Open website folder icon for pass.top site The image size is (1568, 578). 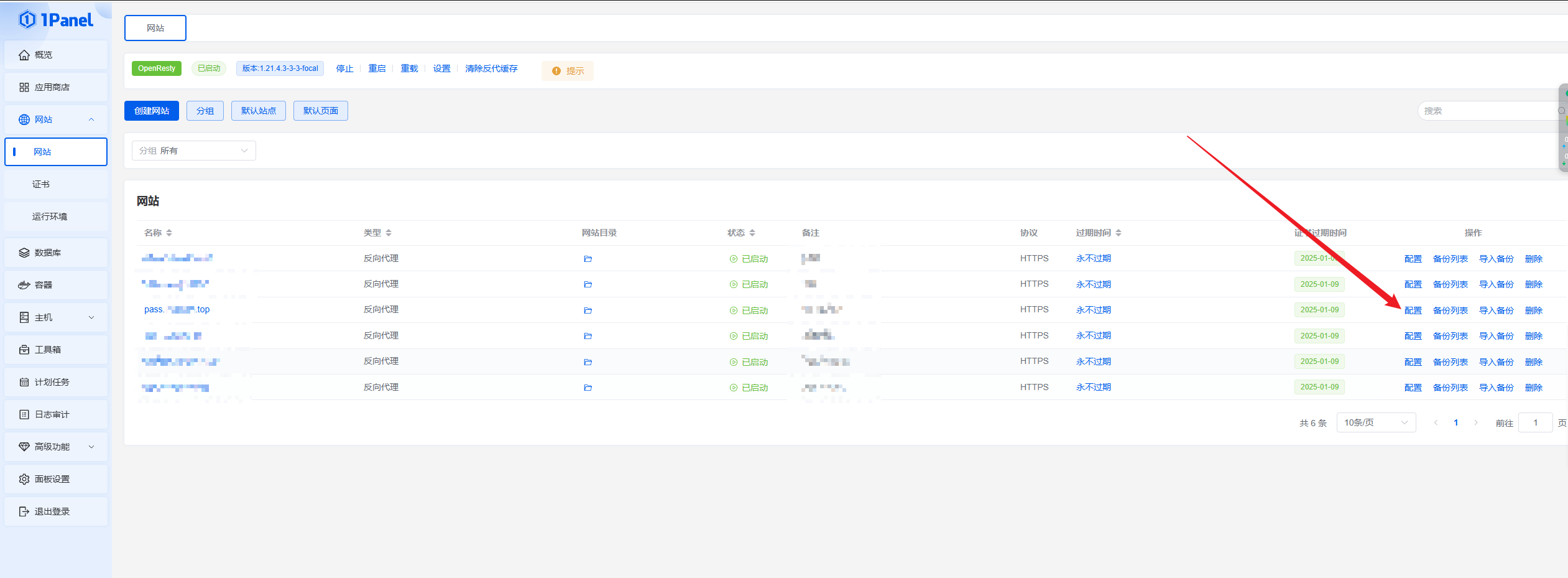tap(588, 310)
